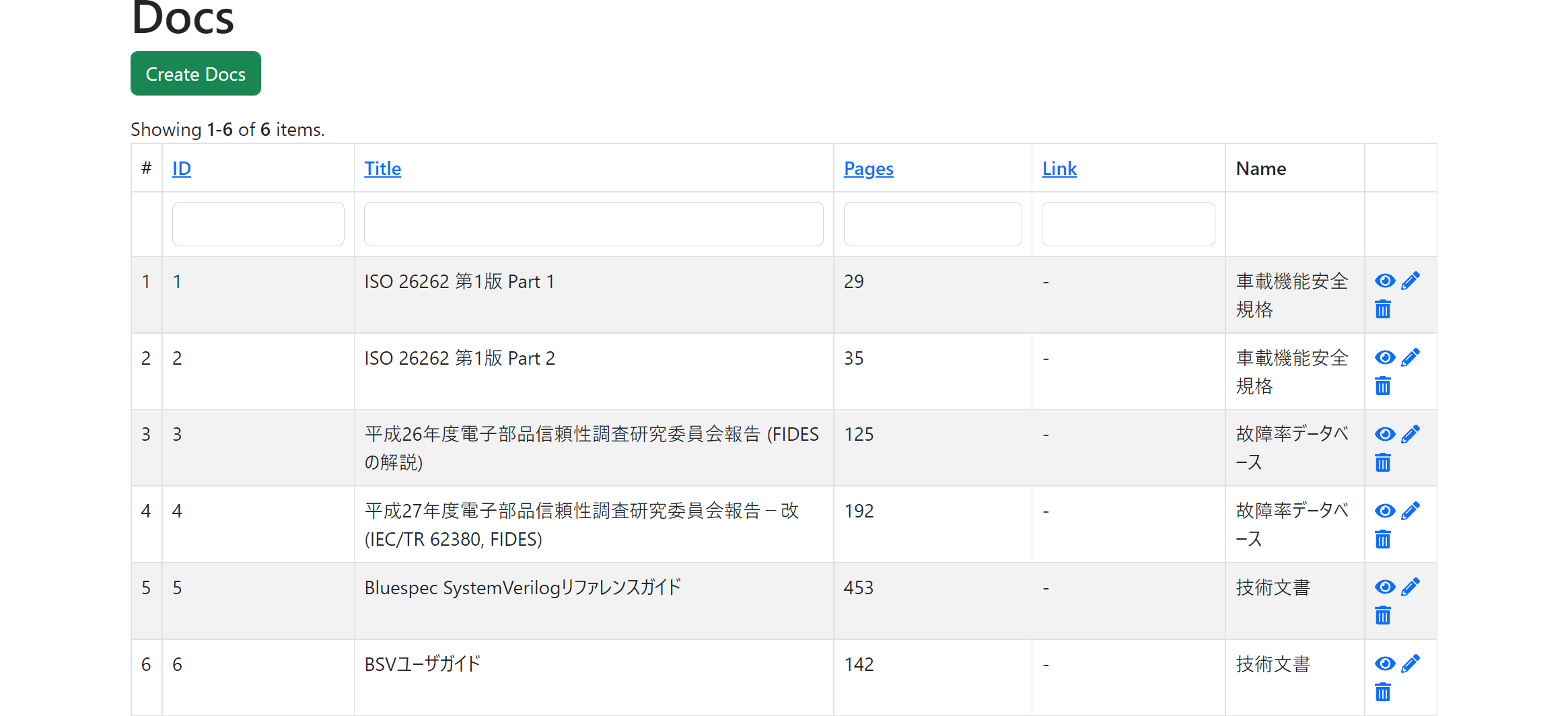View the document with 192 pages via eye icon

pyautogui.click(x=1384, y=511)
